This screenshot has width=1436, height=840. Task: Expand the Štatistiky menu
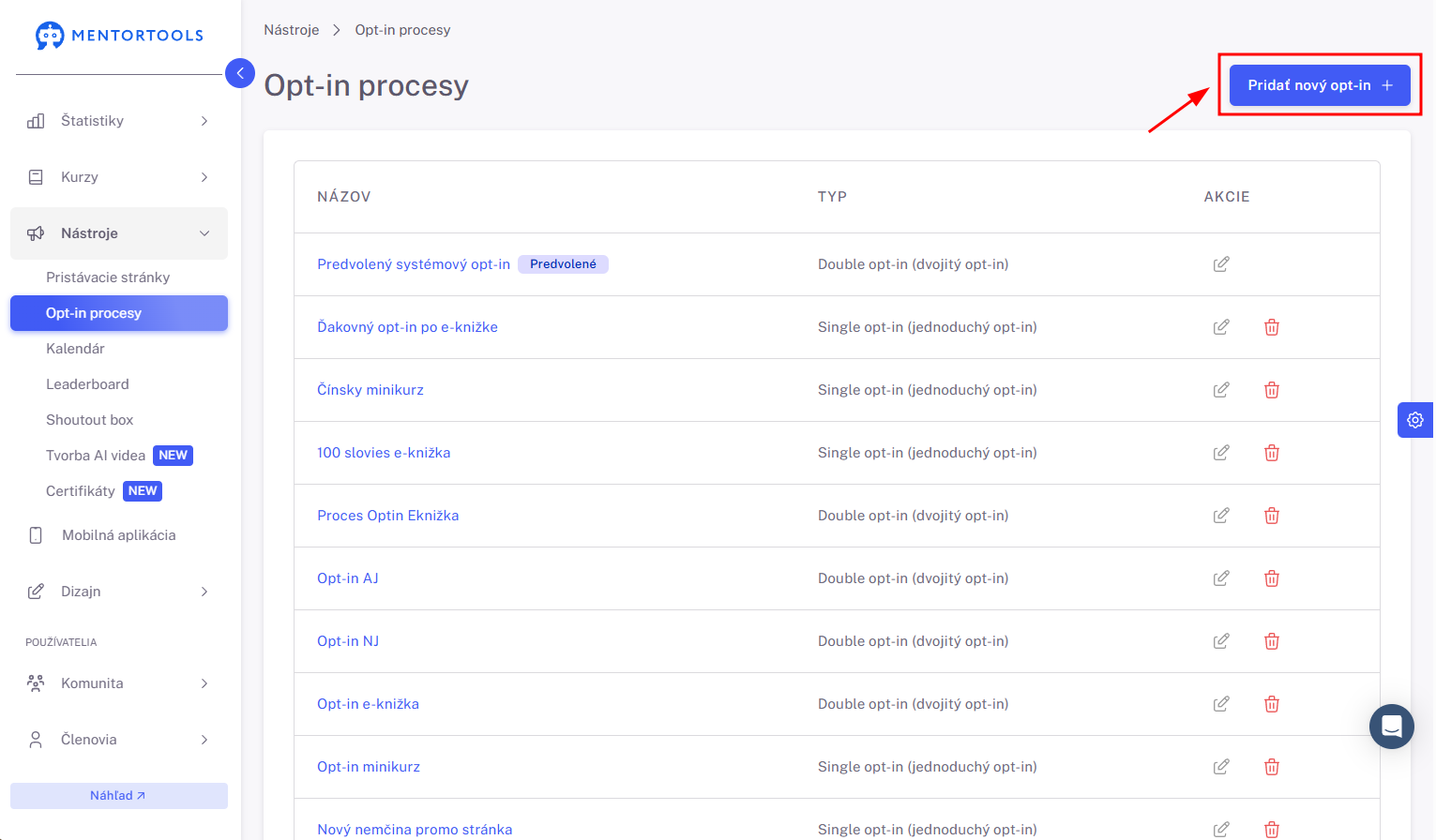(119, 121)
